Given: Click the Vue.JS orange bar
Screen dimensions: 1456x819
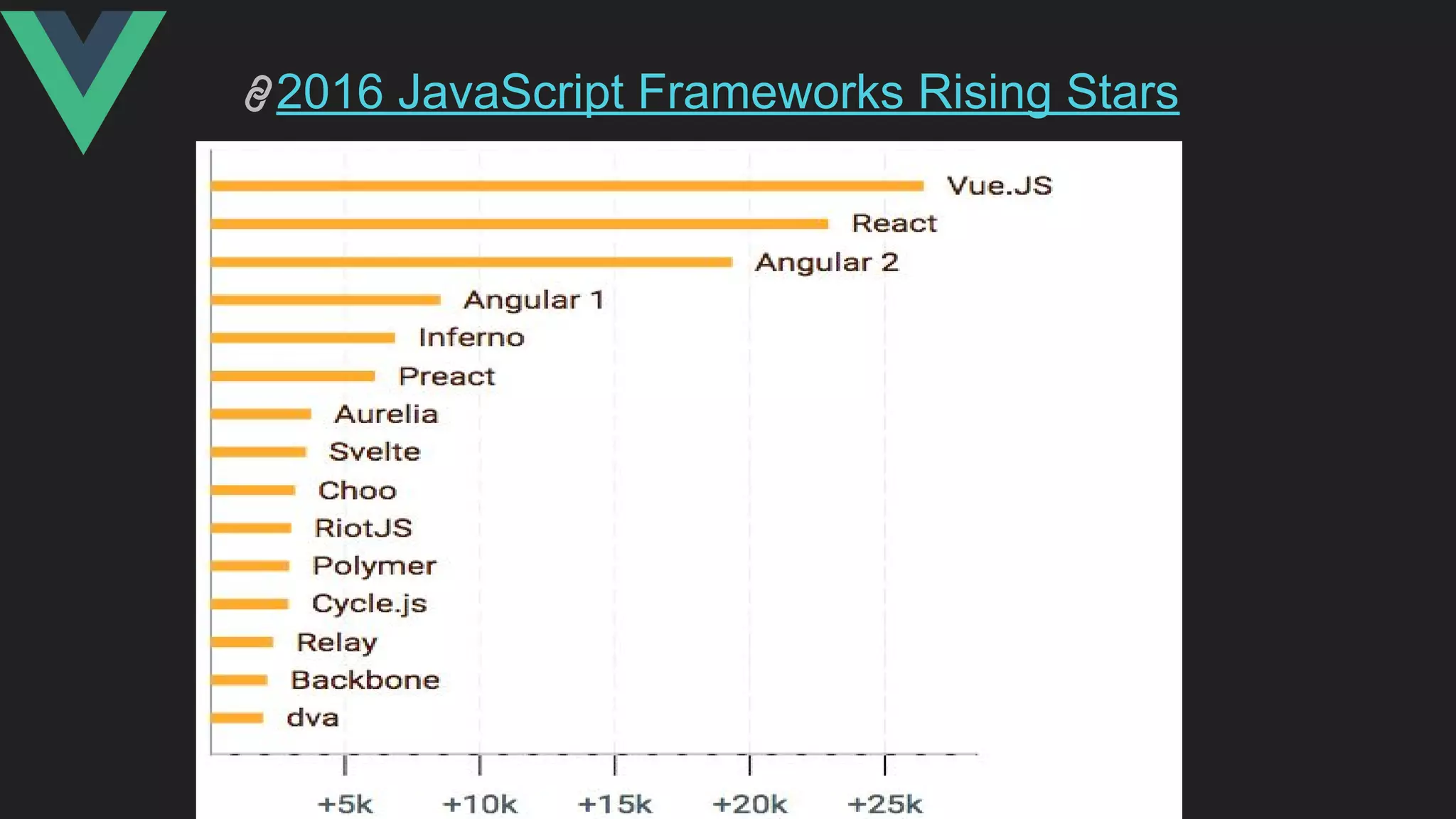Looking at the screenshot, I should (x=567, y=186).
